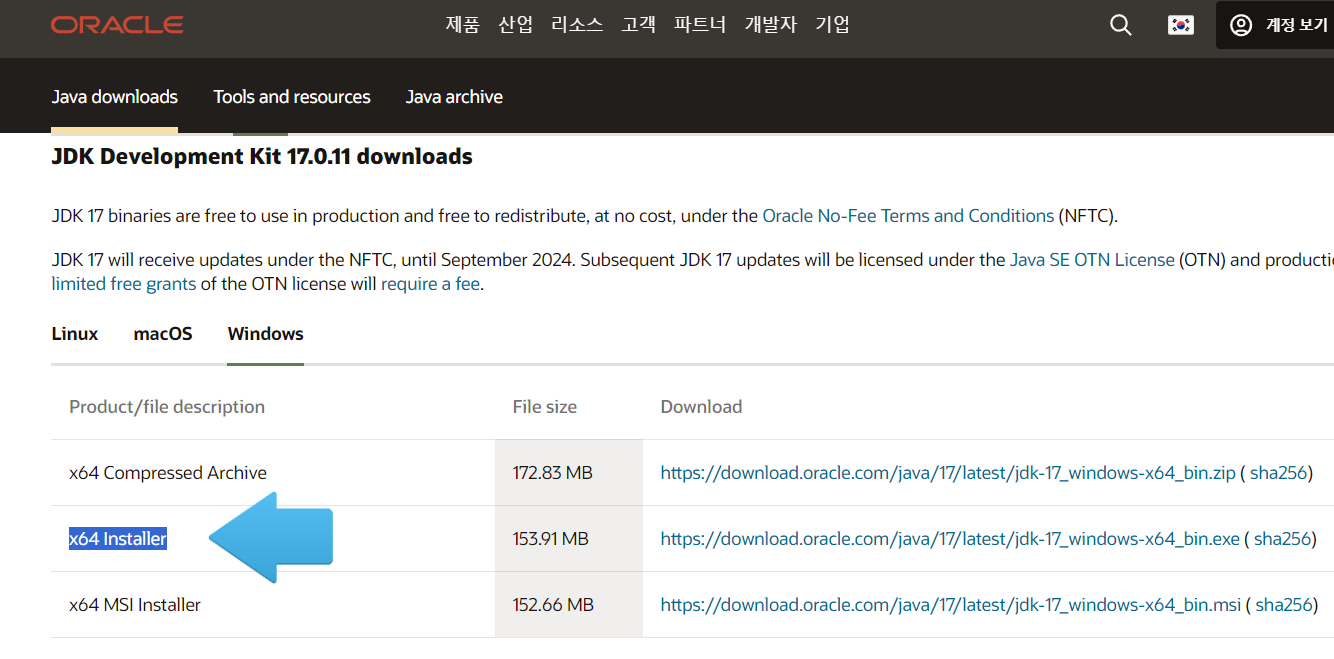1334x659 pixels.
Task: Select the Windows platform tab
Action: (x=266, y=334)
